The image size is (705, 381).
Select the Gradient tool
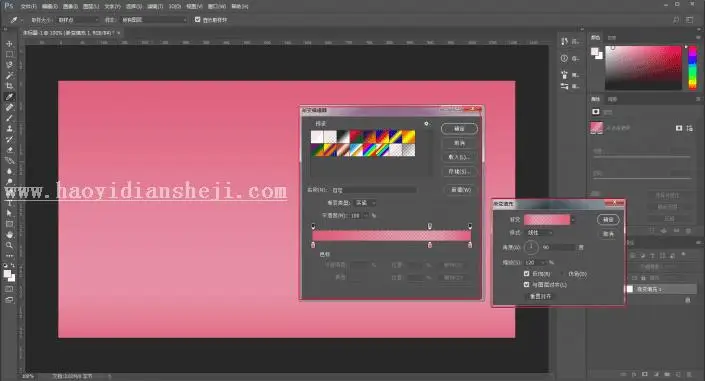click(x=9, y=161)
